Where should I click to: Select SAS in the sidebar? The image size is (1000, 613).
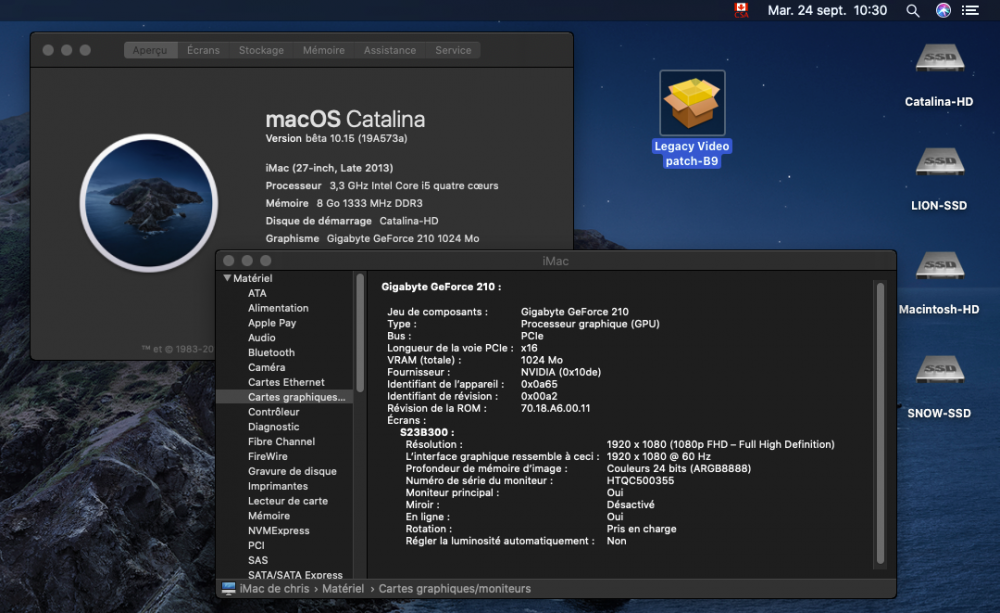pos(258,560)
